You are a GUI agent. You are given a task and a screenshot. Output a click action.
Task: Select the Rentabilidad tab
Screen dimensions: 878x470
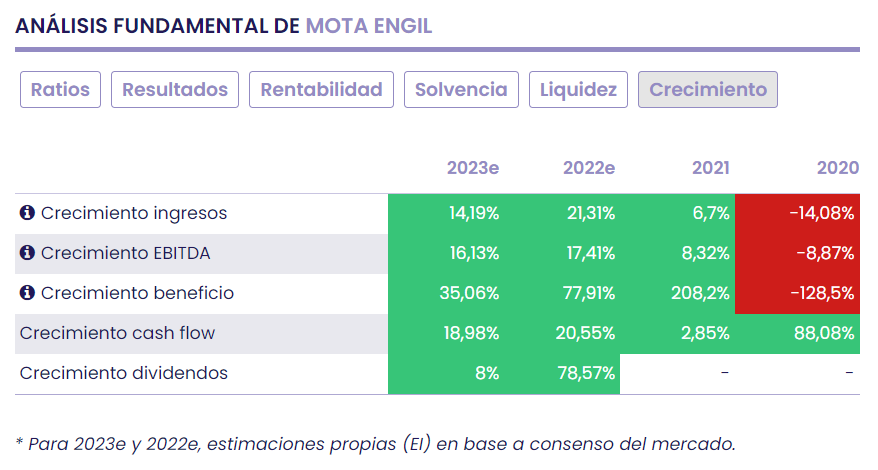click(321, 89)
